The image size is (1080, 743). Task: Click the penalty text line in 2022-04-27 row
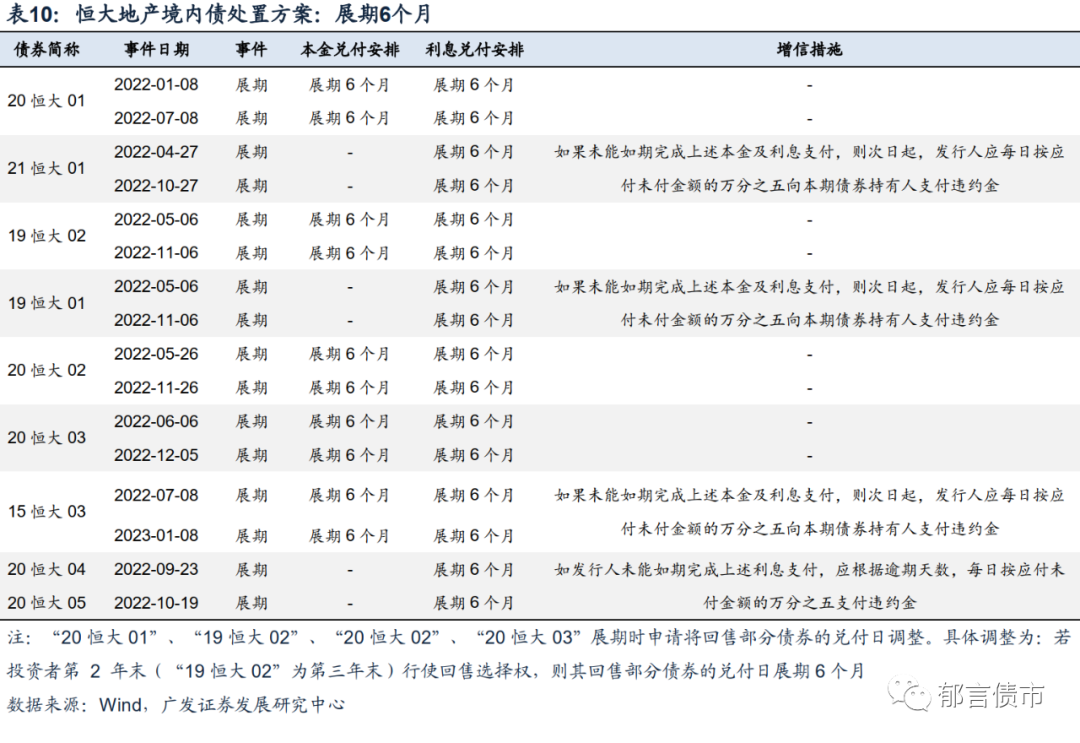[809, 152]
